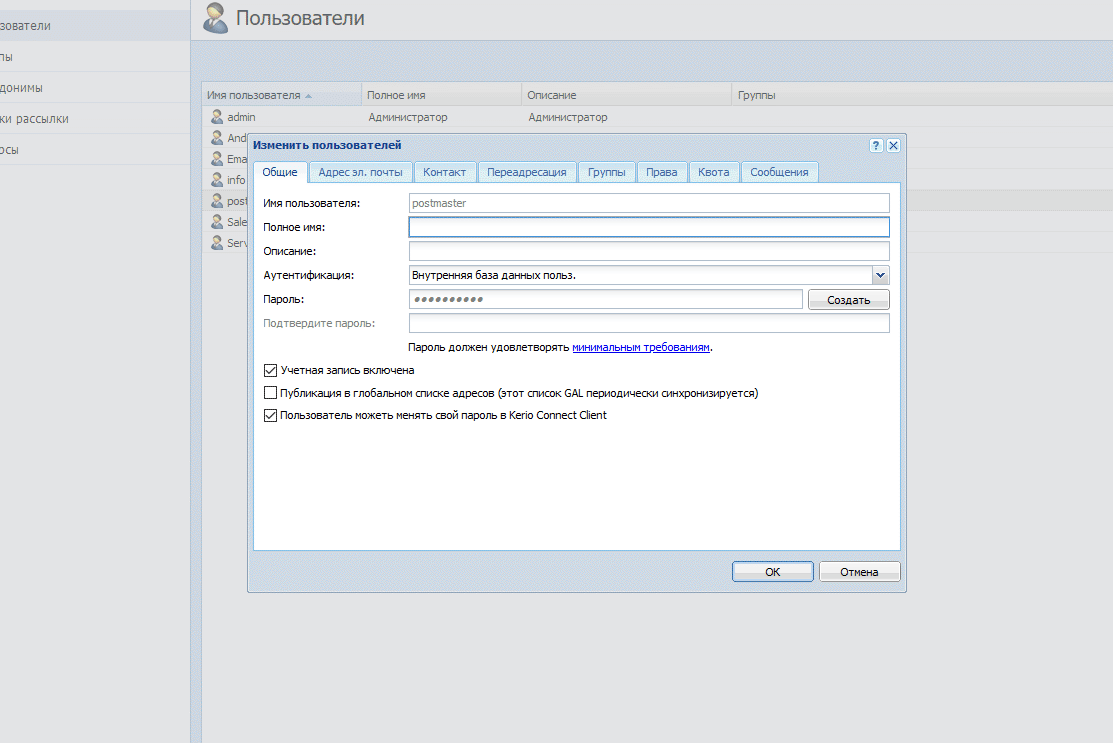Switch to the Адрес эл. почты tab

pyautogui.click(x=360, y=172)
